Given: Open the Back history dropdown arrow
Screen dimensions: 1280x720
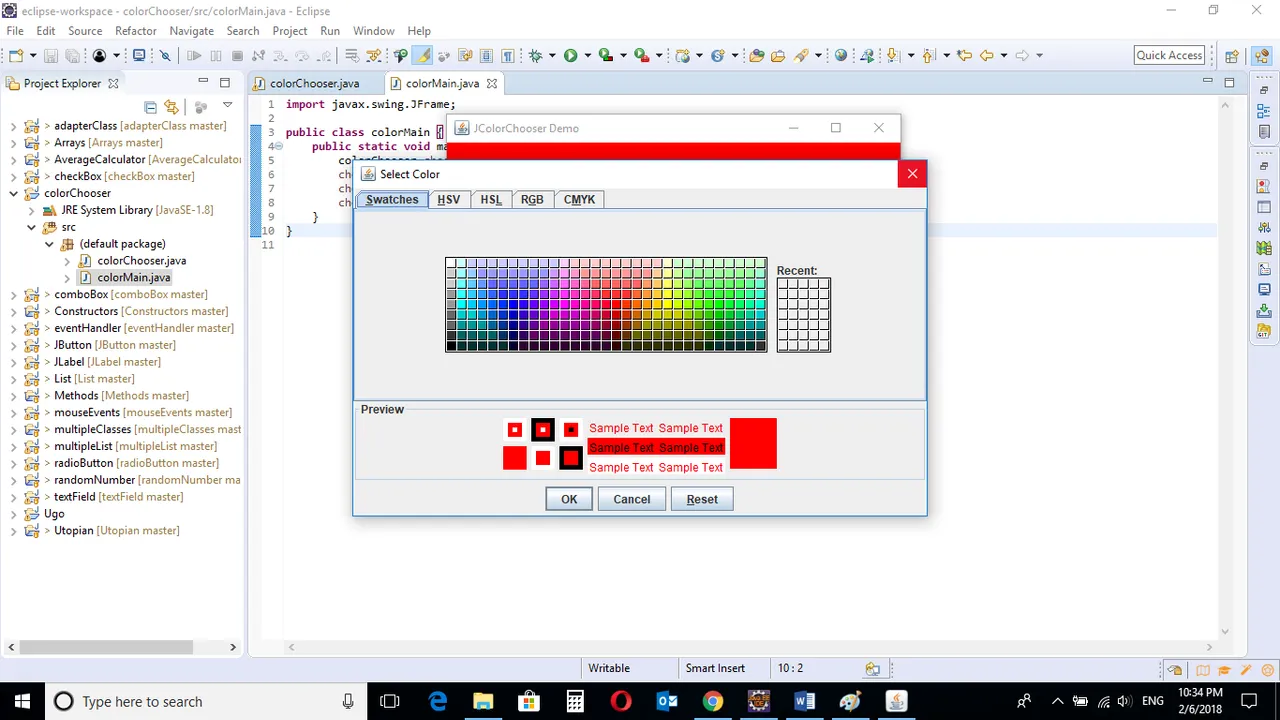Looking at the screenshot, I should (x=1003, y=56).
